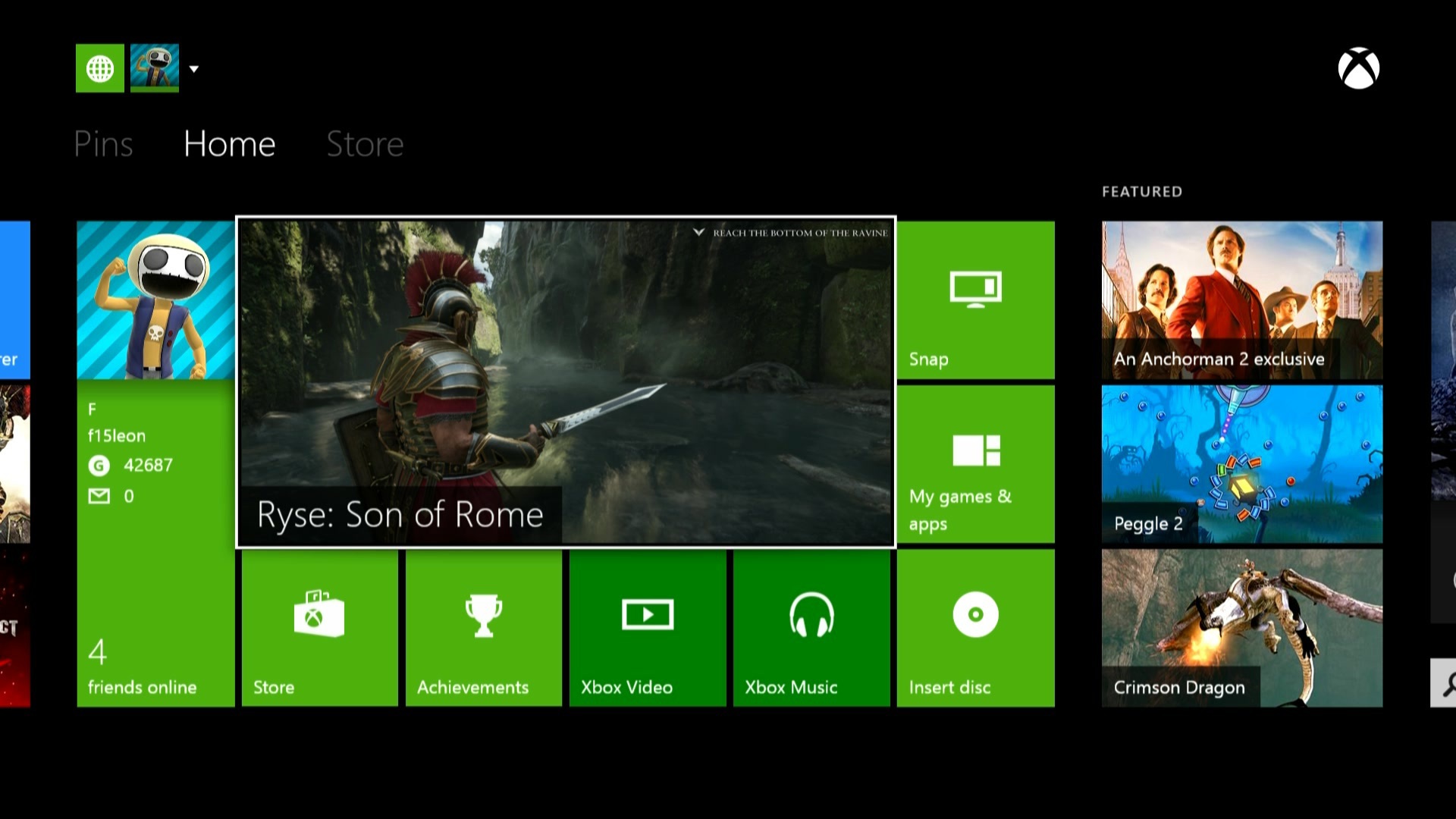Select the Xbox Video label

coord(626,687)
